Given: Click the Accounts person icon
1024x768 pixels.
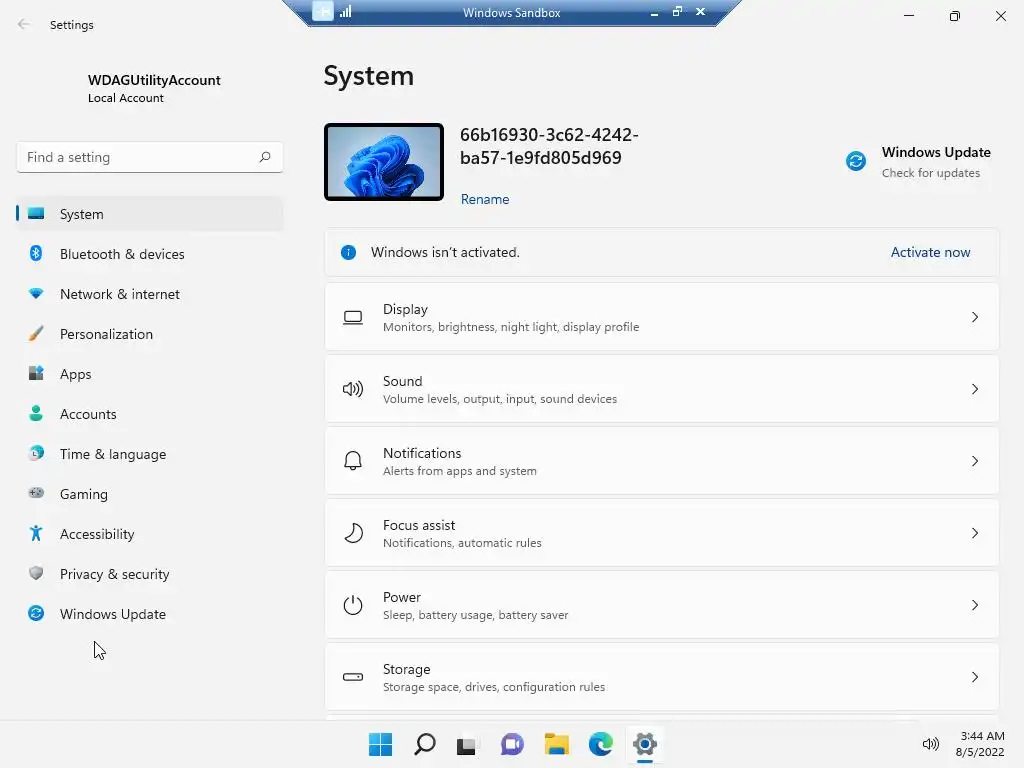Looking at the screenshot, I should (x=36, y=413).
